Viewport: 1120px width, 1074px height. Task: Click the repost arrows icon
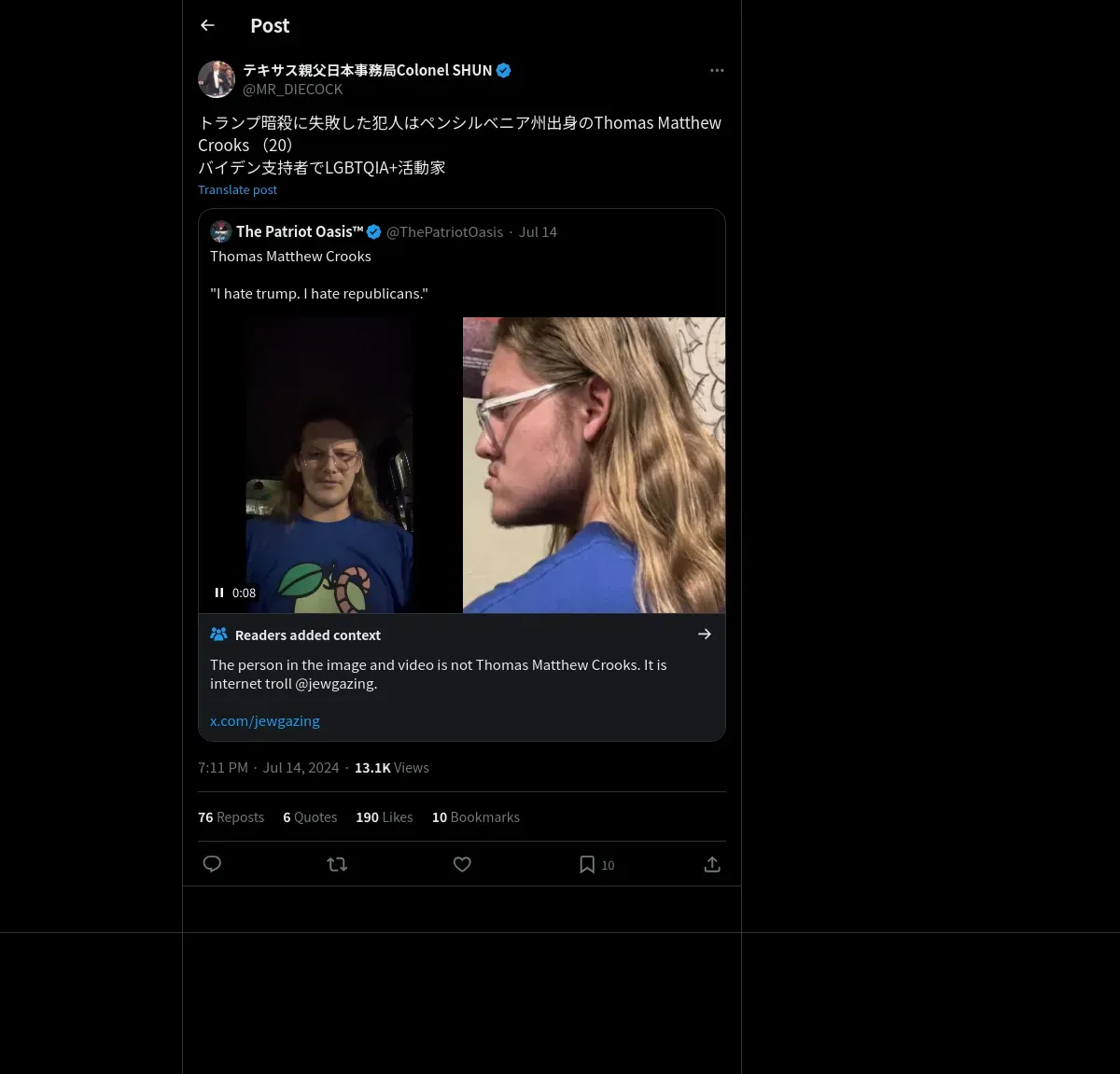[x=337, y=864]
